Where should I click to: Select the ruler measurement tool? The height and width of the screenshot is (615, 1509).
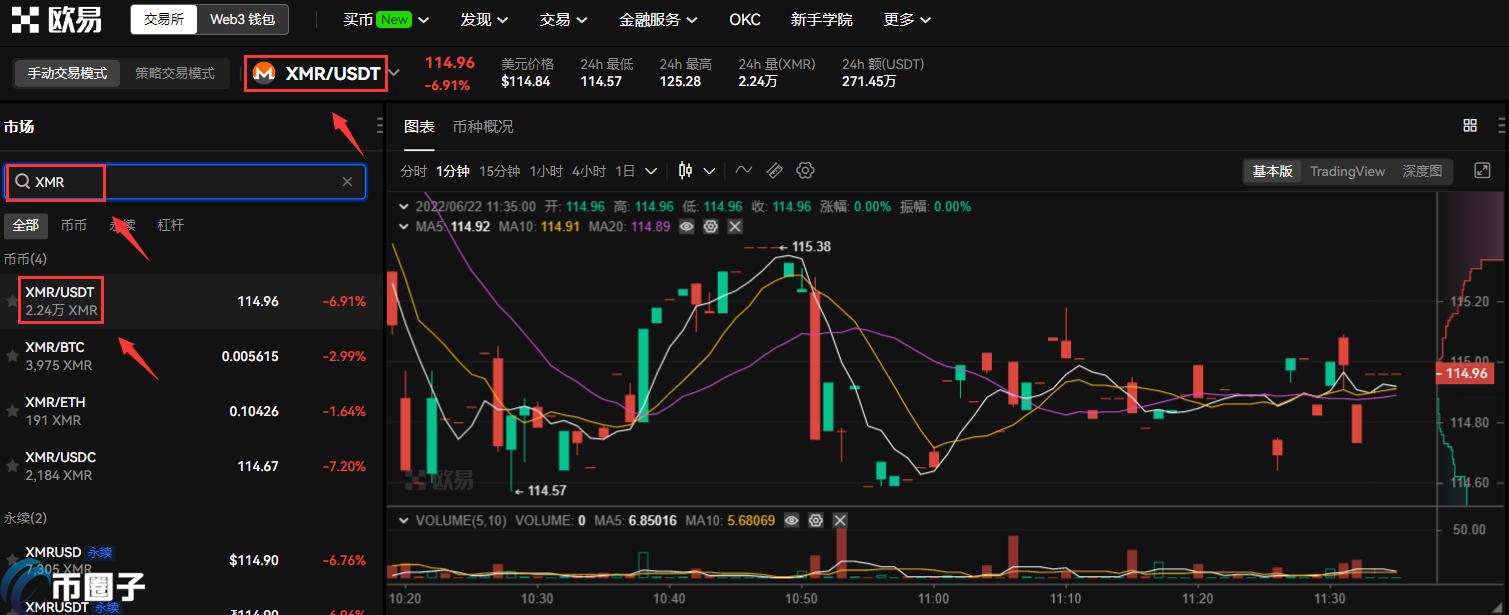(x=774, y=171)
